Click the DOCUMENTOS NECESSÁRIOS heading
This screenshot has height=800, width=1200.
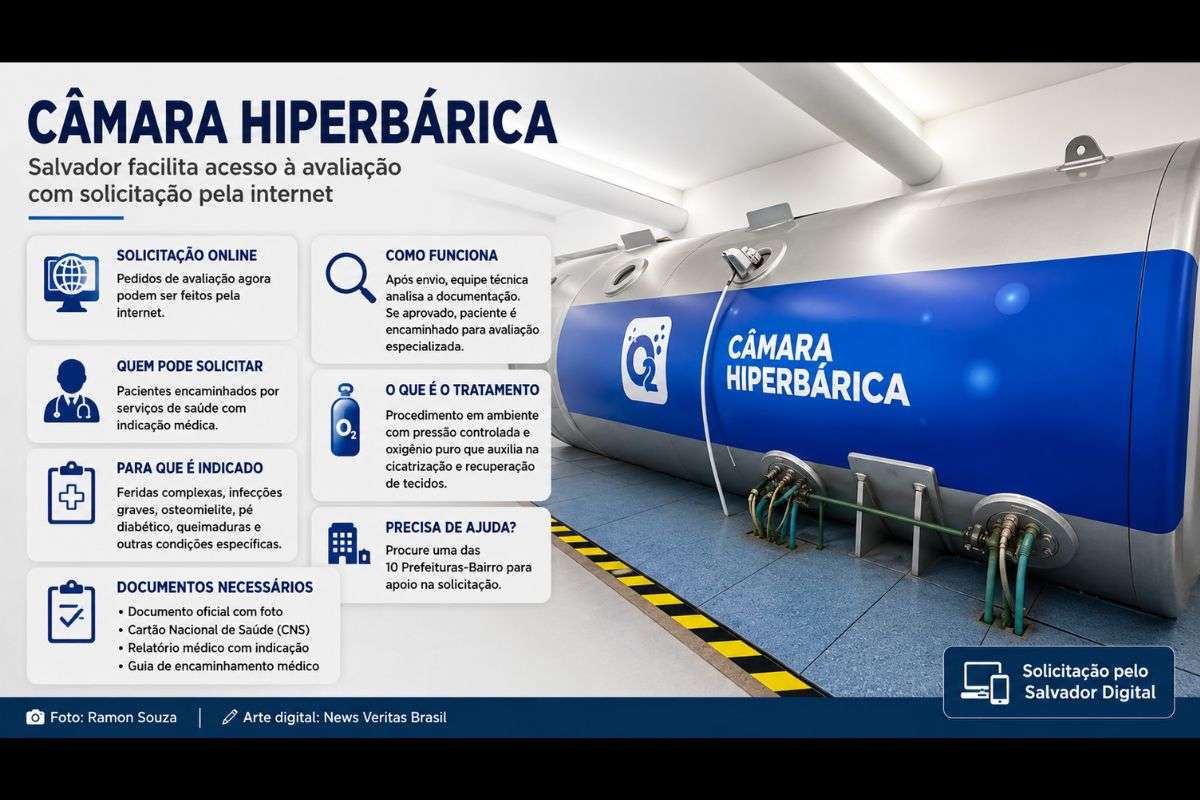coord(215,587)
